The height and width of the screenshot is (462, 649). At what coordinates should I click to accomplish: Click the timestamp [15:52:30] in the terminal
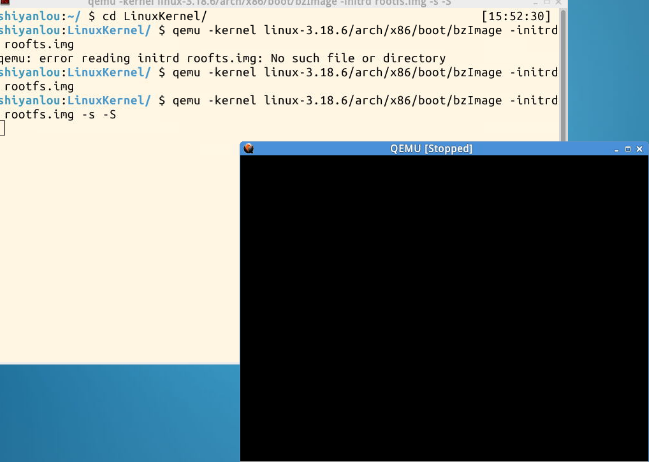(516, 17)
